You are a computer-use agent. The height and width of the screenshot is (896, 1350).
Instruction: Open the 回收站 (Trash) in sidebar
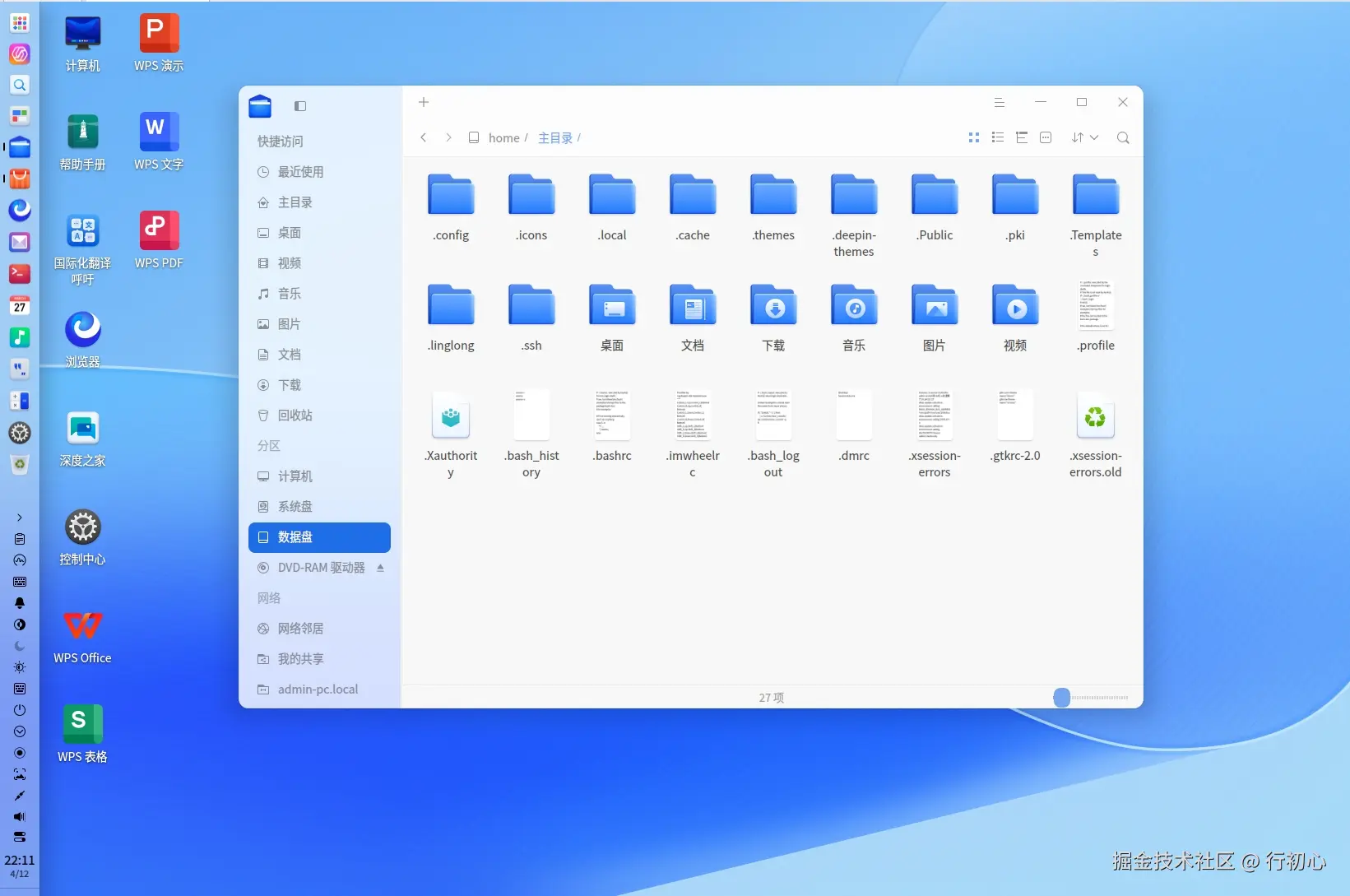(x=294, y=416)
